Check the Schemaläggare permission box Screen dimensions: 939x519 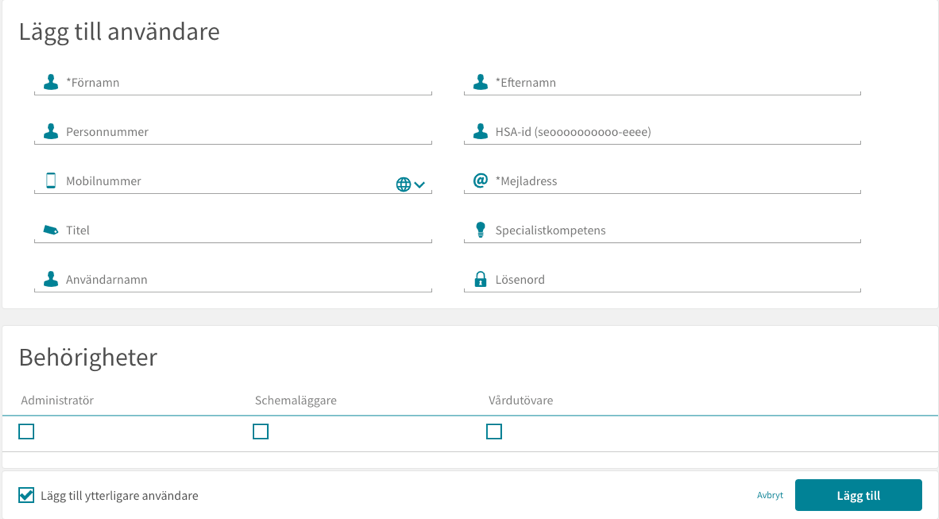click(261, 432)
